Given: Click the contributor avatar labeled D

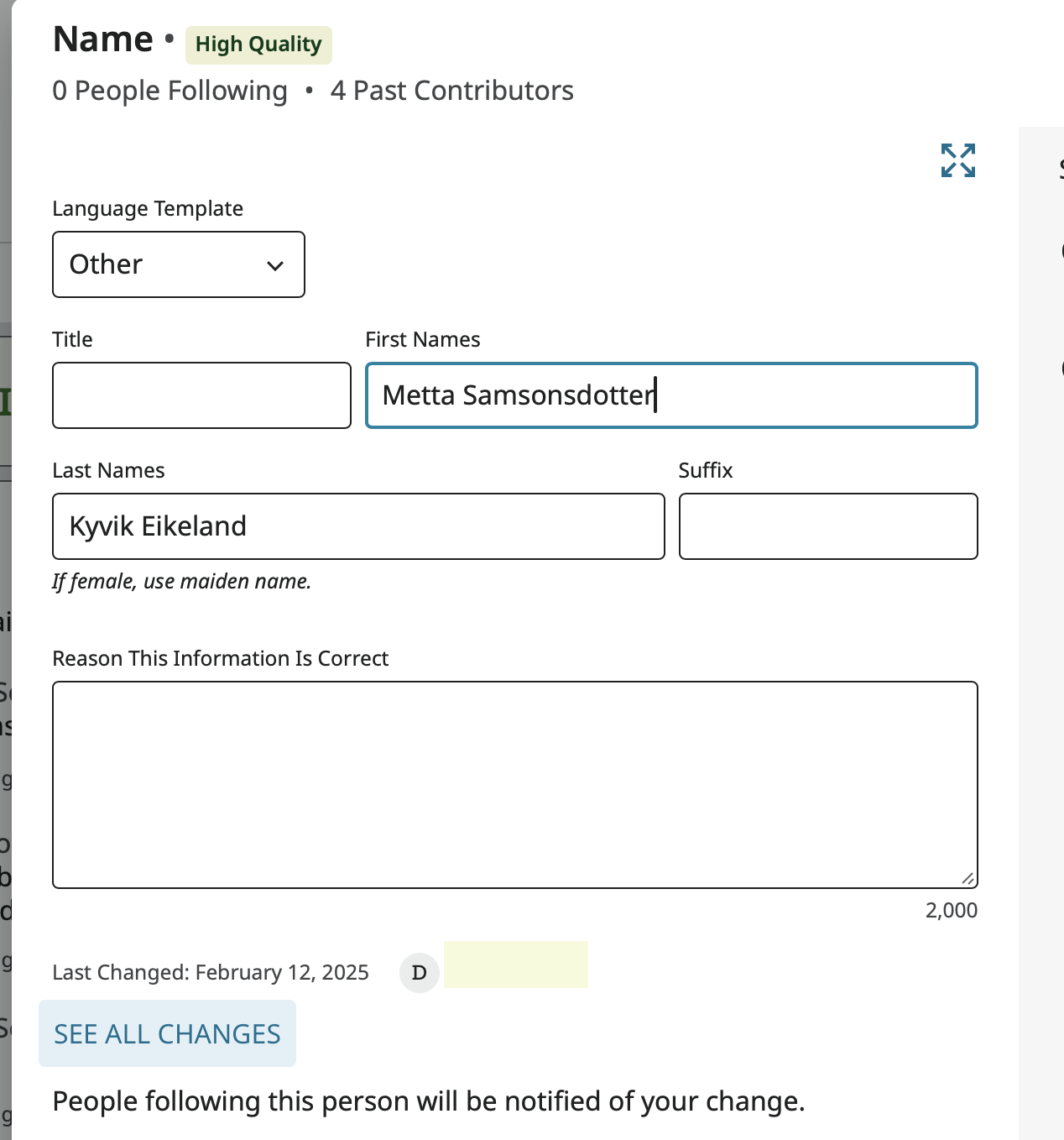Looking at the screenshot, I should 419,972.
